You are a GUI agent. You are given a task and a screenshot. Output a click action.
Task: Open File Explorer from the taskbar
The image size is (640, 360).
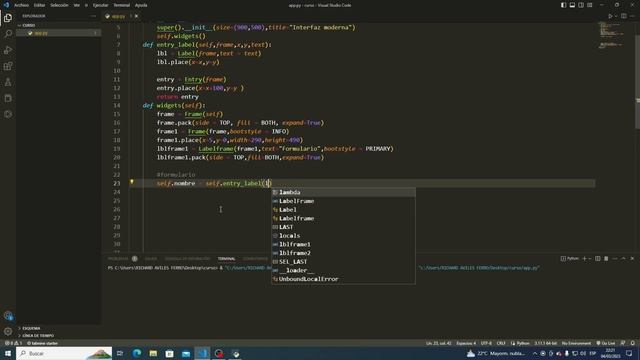click(153, 353)
